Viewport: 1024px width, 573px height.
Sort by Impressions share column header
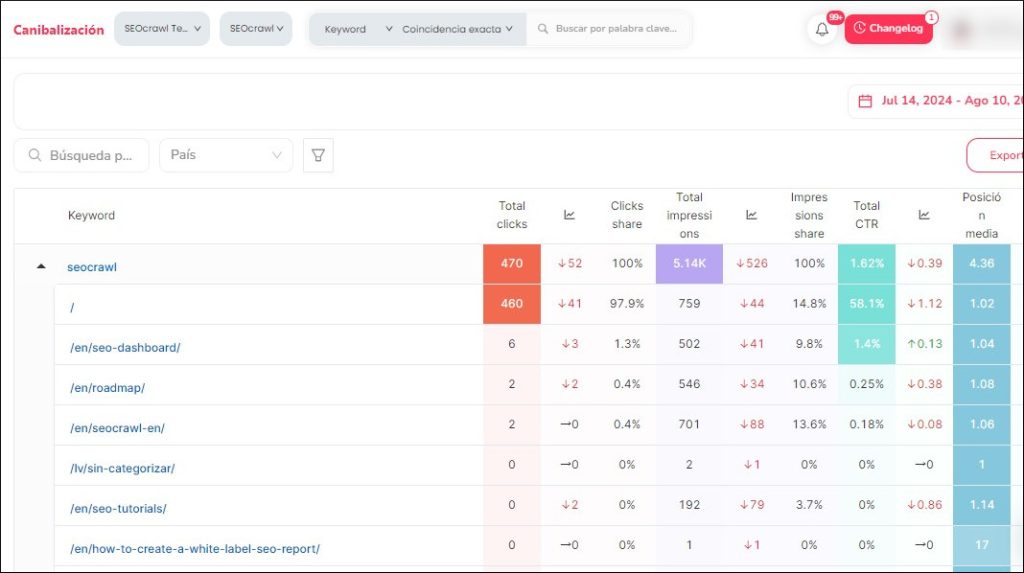tap(809, 215)
